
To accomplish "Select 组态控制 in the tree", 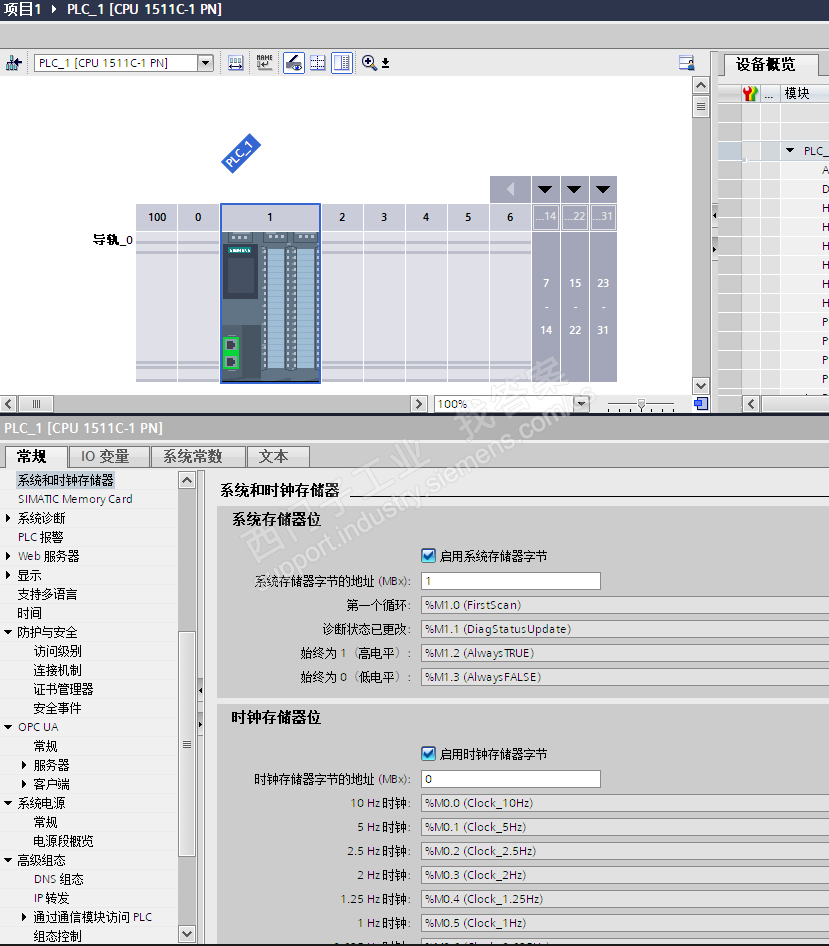I will [57, 936].
